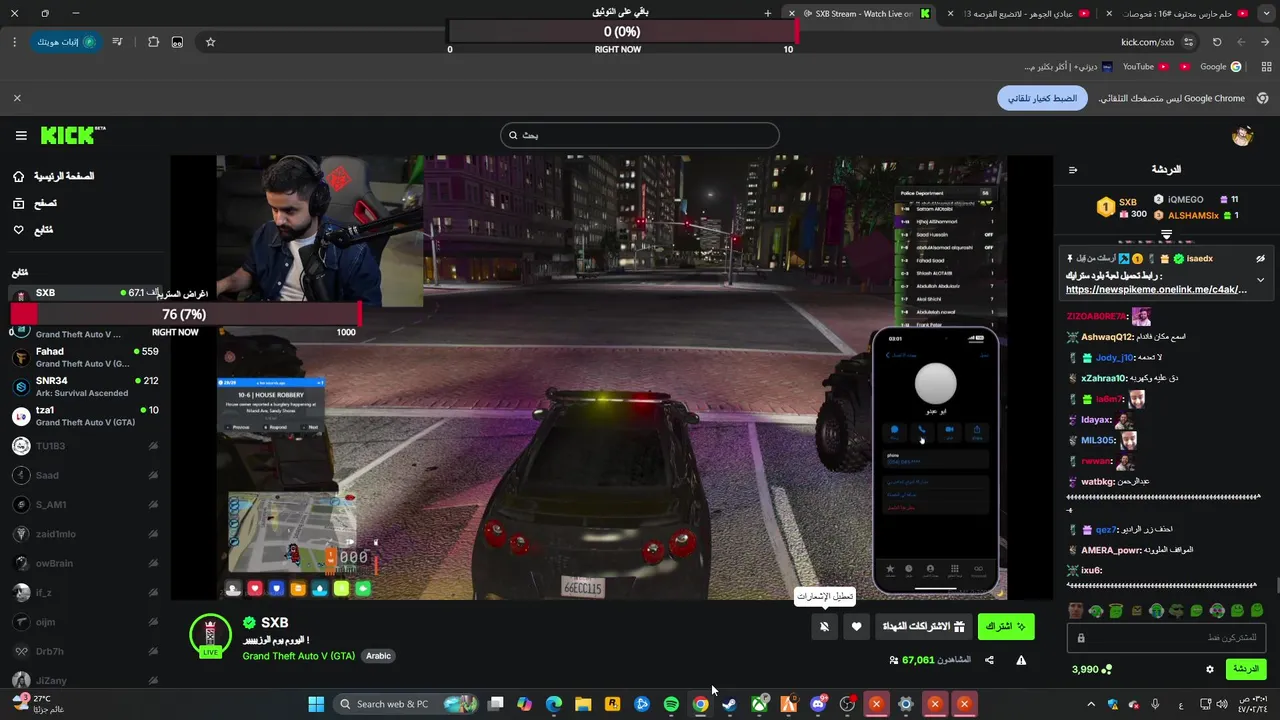
Task: Select the tza1 channel in sidebar
Action: pos(85,416)
